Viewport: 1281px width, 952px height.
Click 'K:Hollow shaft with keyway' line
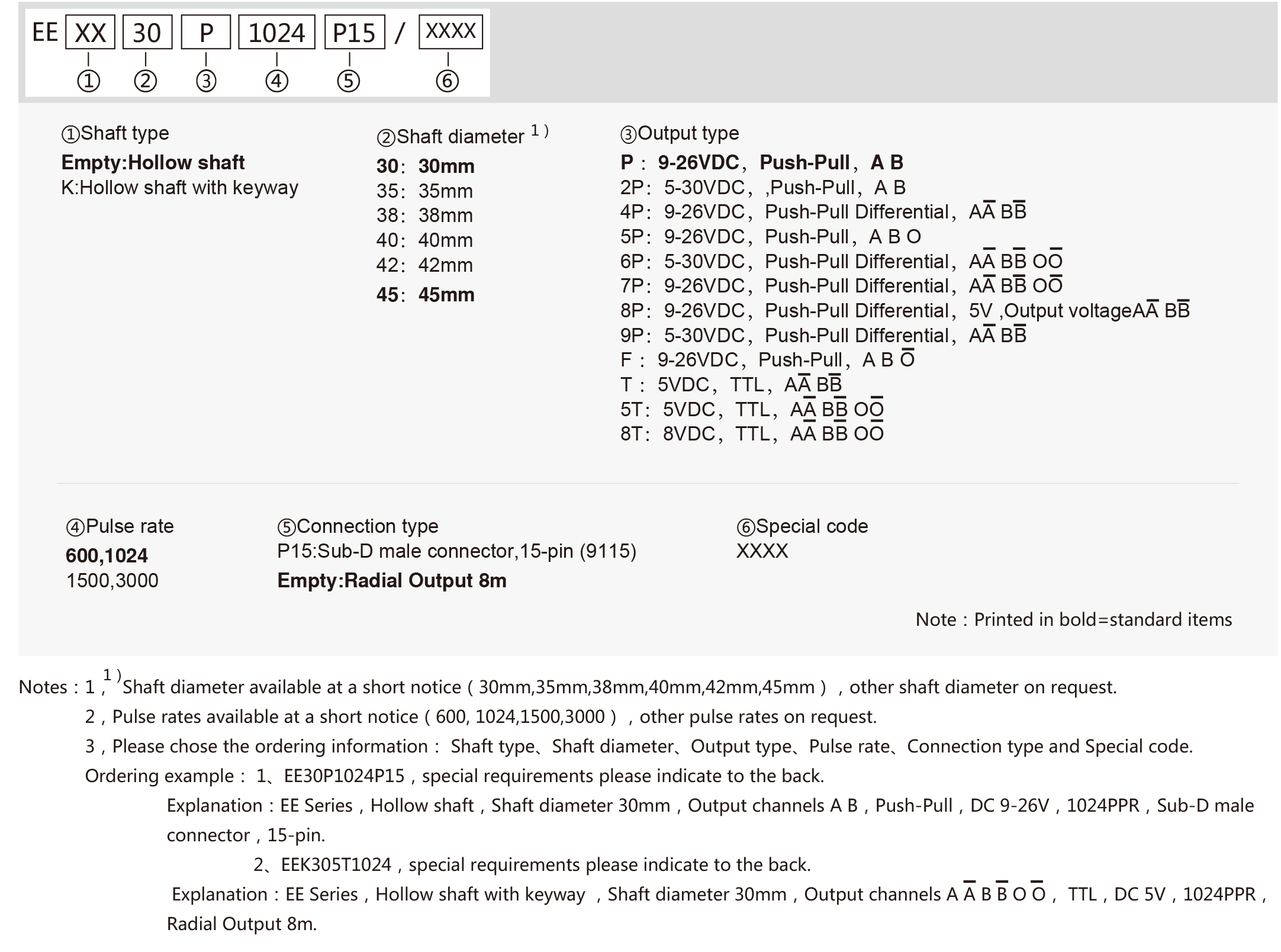180,188
